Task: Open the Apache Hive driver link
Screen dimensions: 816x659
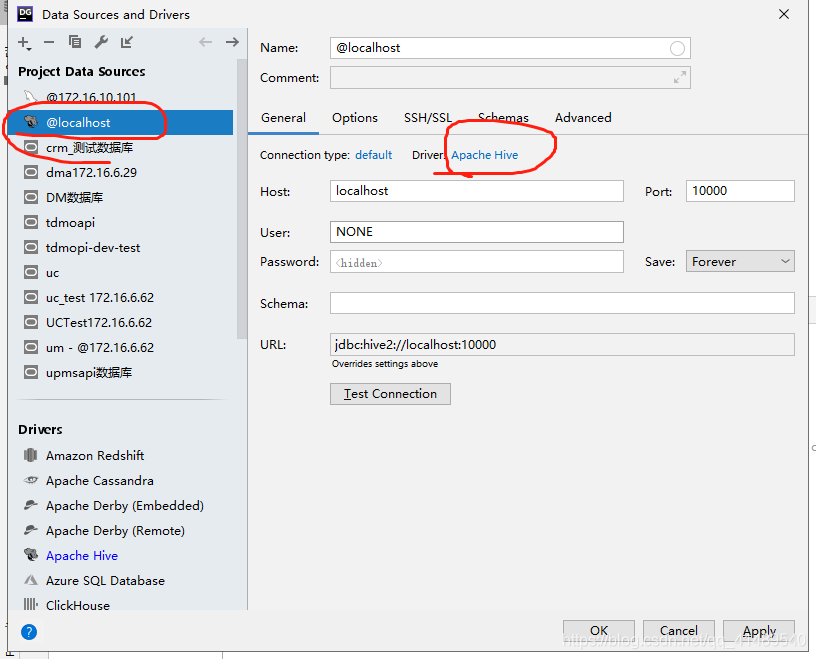Action: tap(484, 155)
